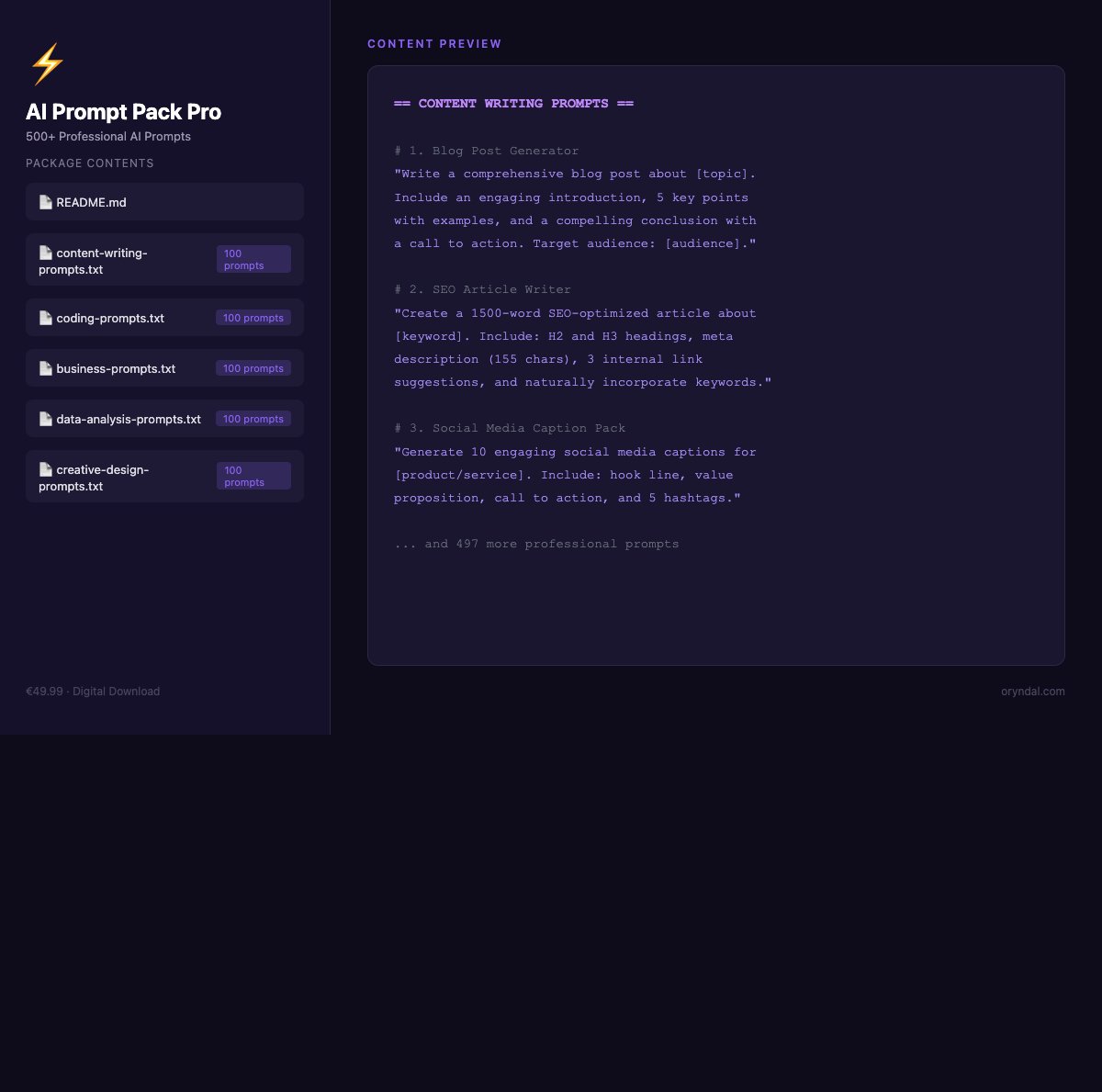Click the business-prompts 100 prompts badge
This screenshot has height=1092, width=1102.
(x=253, y=368)
